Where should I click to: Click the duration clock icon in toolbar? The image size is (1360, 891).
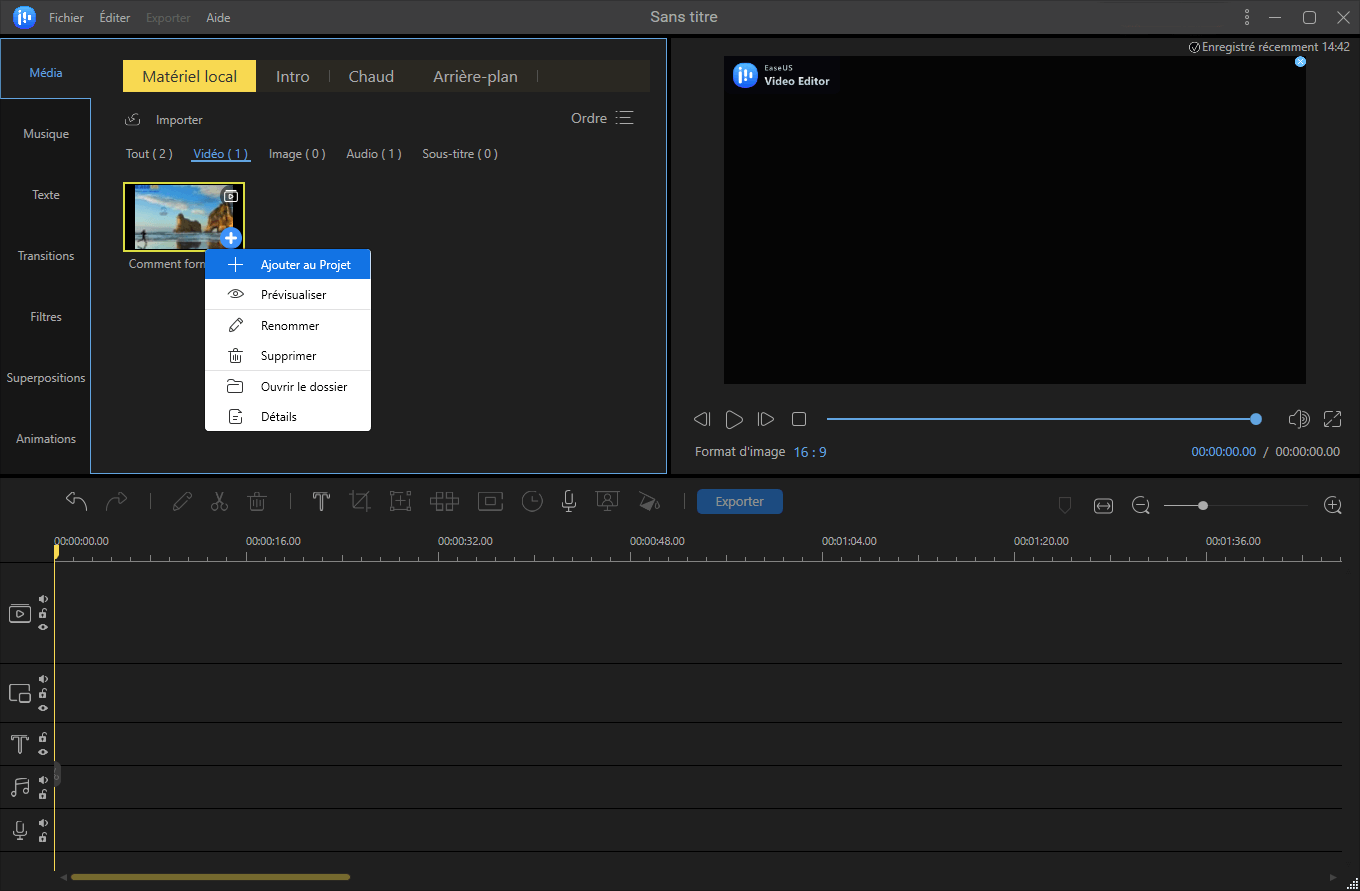click(532, 502)
